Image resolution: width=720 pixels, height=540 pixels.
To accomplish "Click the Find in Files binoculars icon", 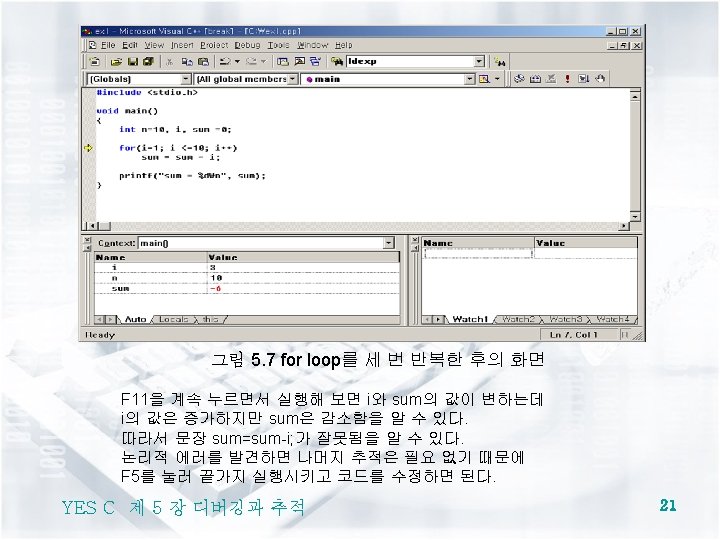I will (x=337, y=62).
